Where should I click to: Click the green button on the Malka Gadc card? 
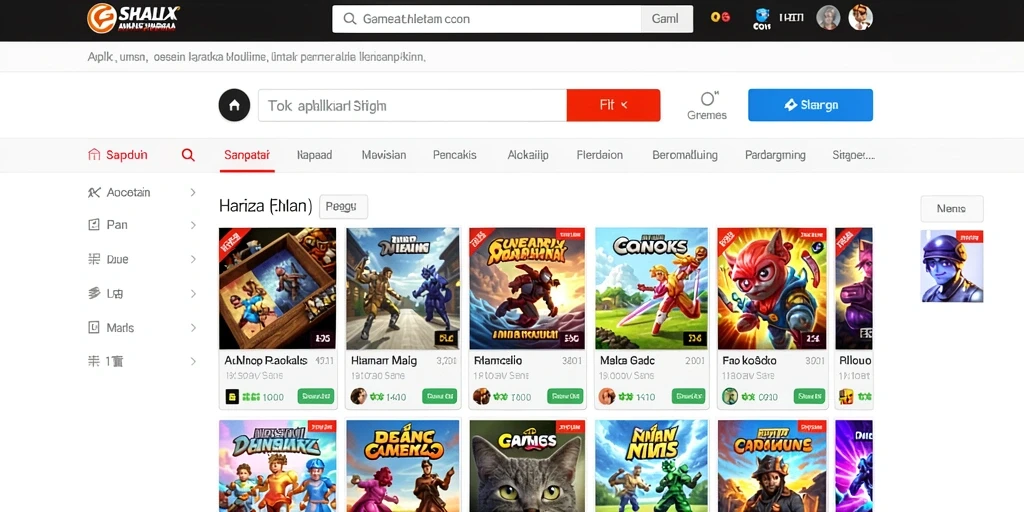tap(688, 396)
